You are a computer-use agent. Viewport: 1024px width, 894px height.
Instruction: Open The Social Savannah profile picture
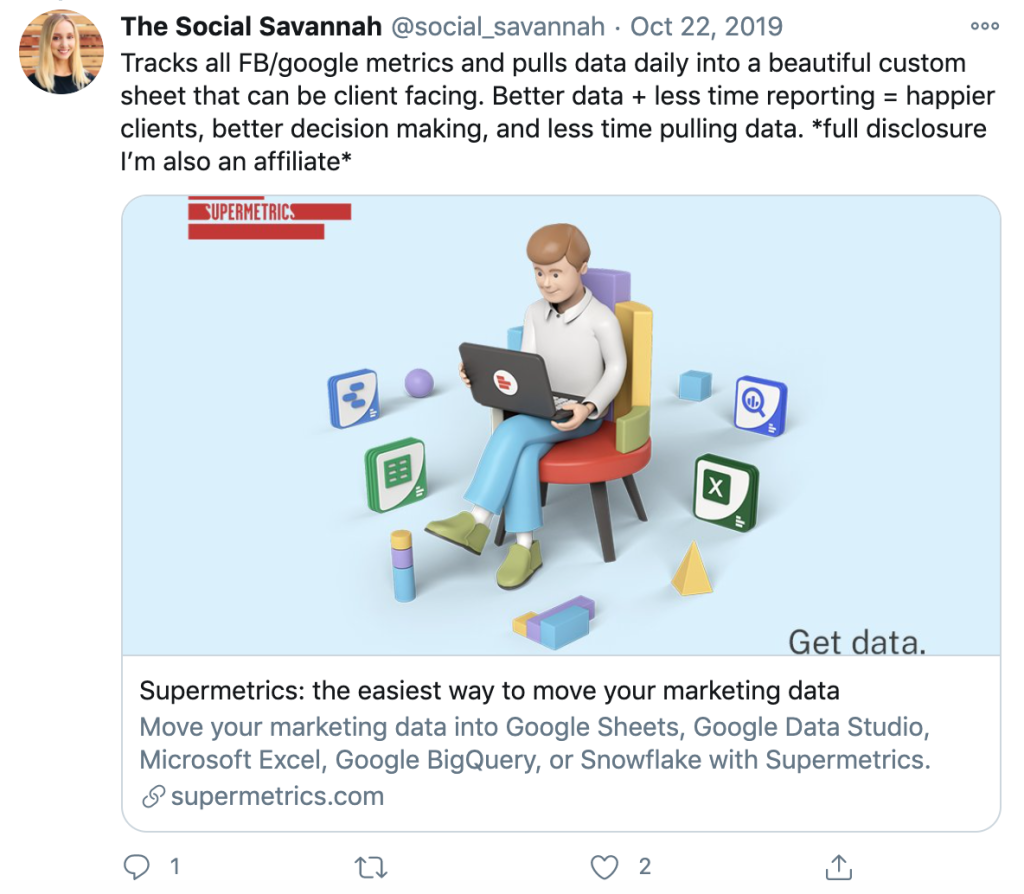(x=61, y=52)
